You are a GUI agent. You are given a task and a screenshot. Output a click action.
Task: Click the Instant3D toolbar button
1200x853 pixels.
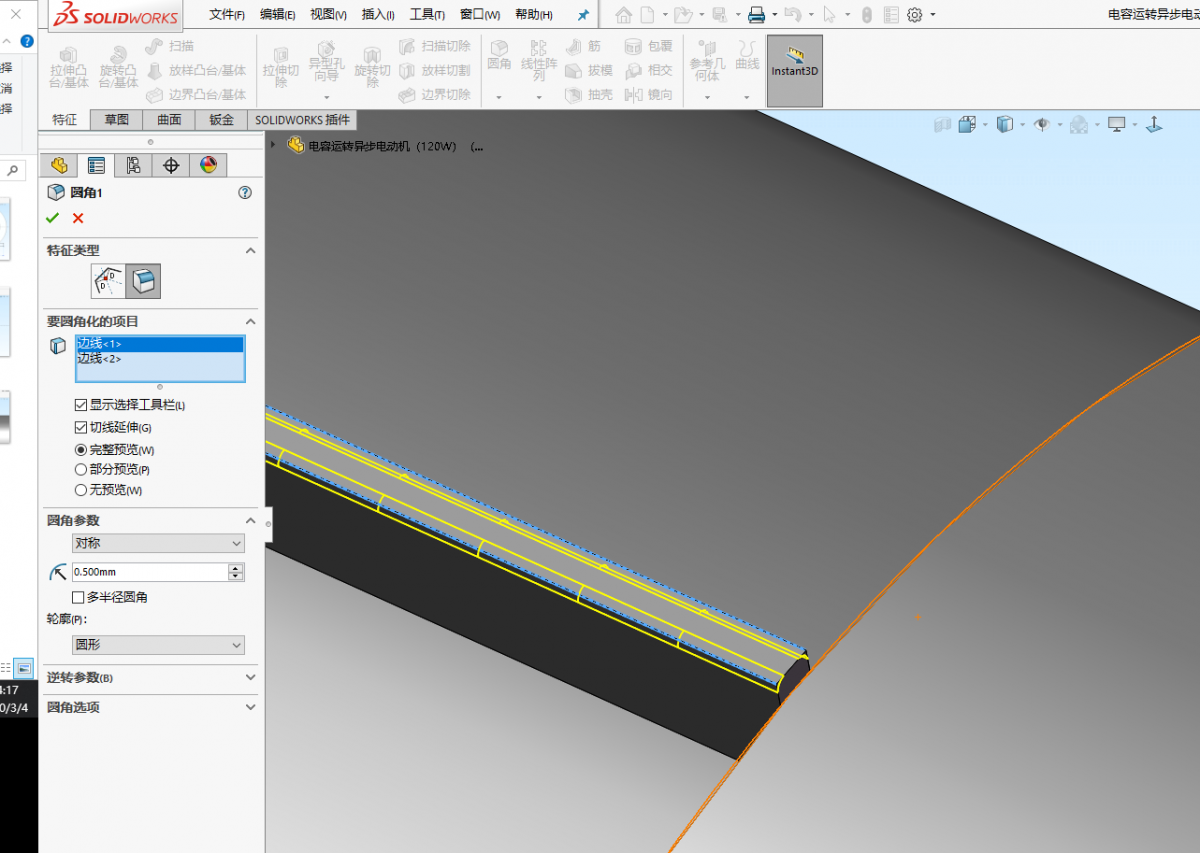(x=795, y=71)
